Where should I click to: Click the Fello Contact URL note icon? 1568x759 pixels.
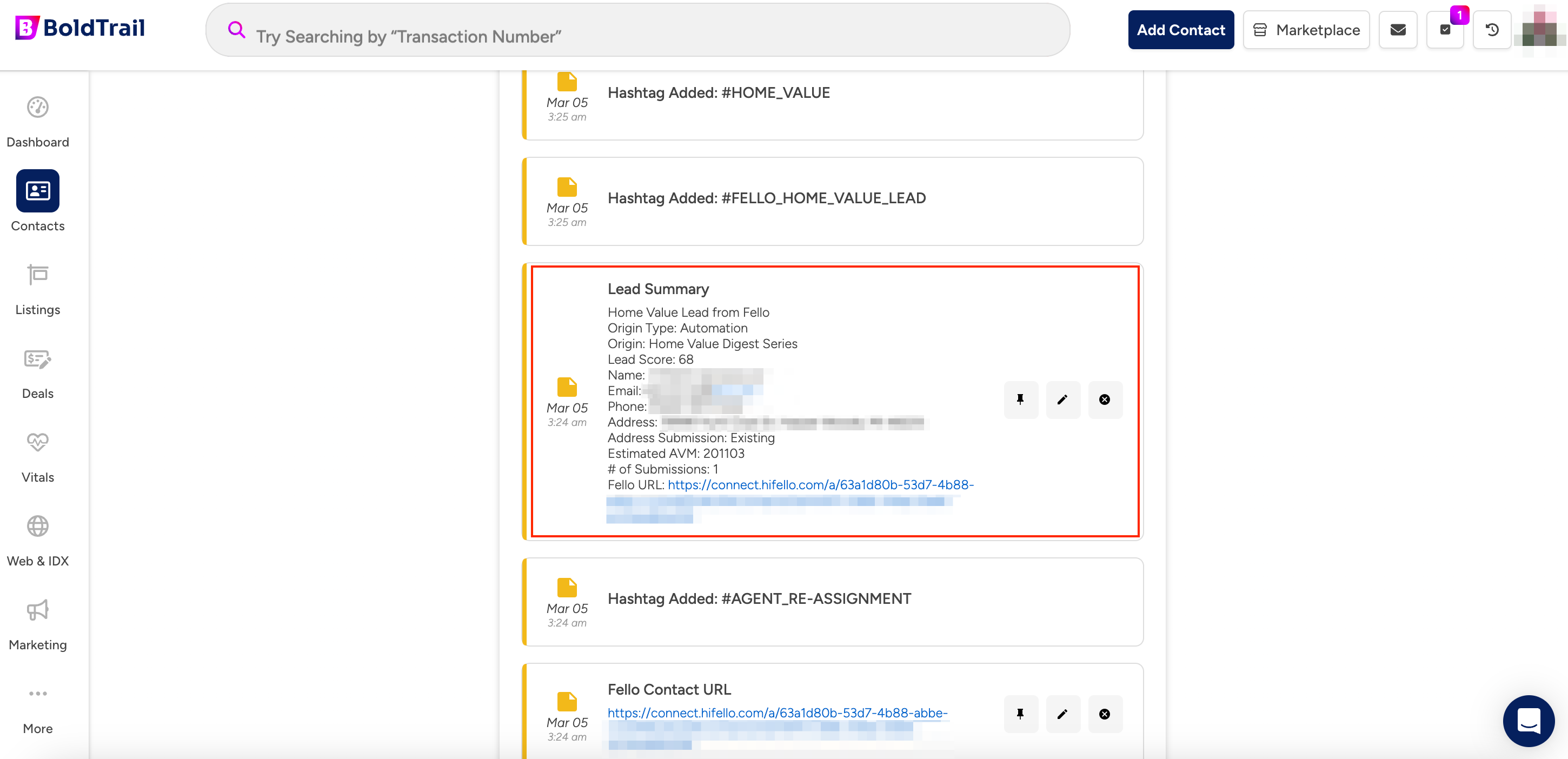(x=567, y=701)
